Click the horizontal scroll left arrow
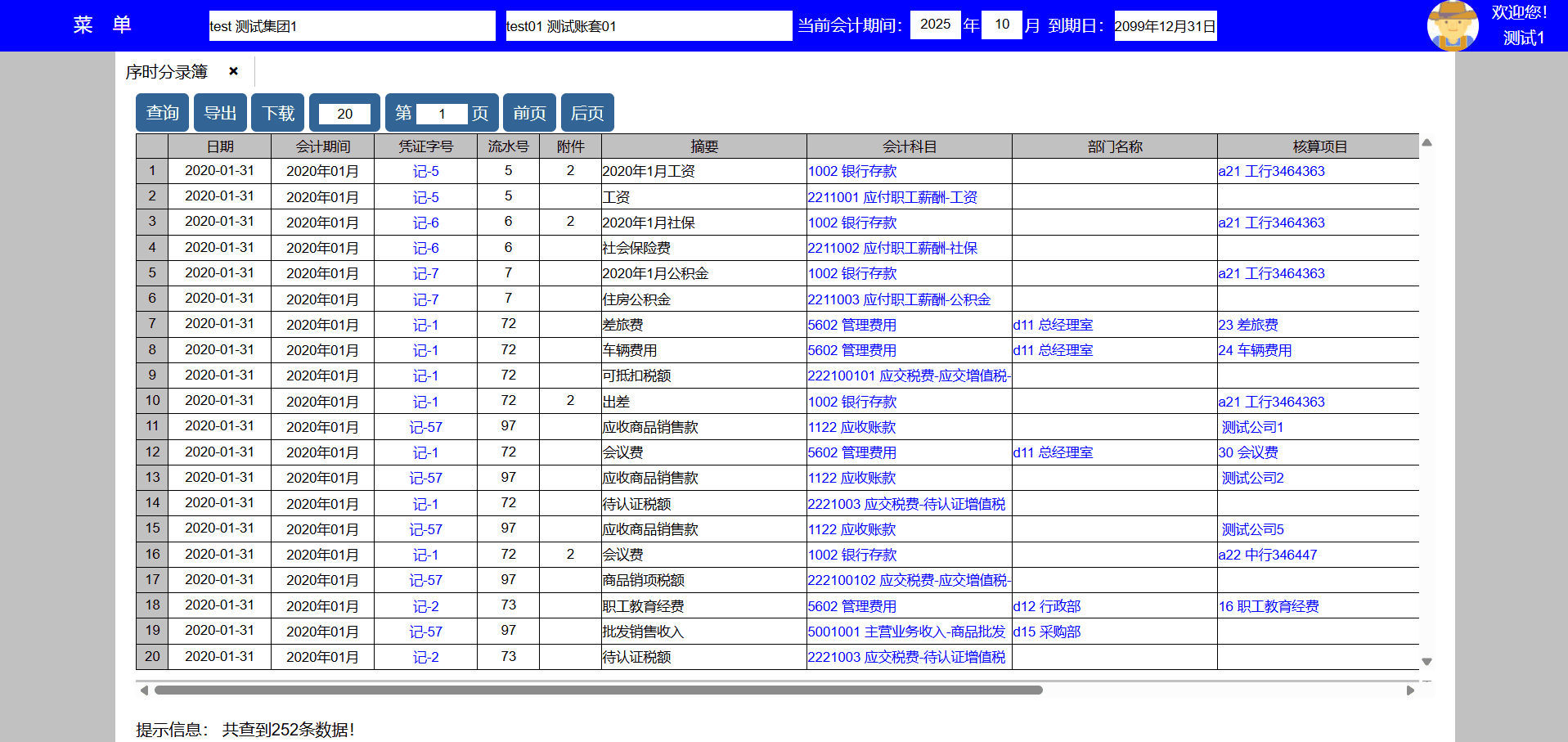The image size is (1568, 742). 144,690
